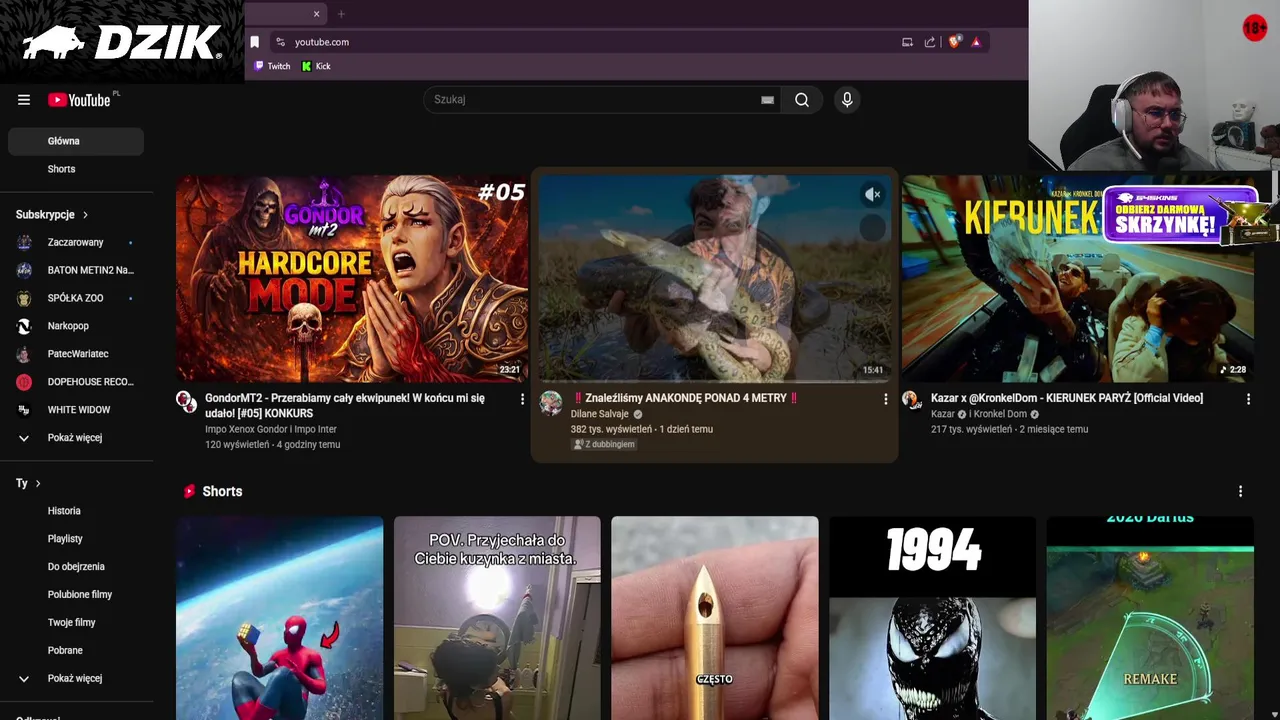Viewport: 1280px width, 720px height.
Task: Click the Brave Shields lion icon
Action: pyautogui.click(x=954, y=42)
